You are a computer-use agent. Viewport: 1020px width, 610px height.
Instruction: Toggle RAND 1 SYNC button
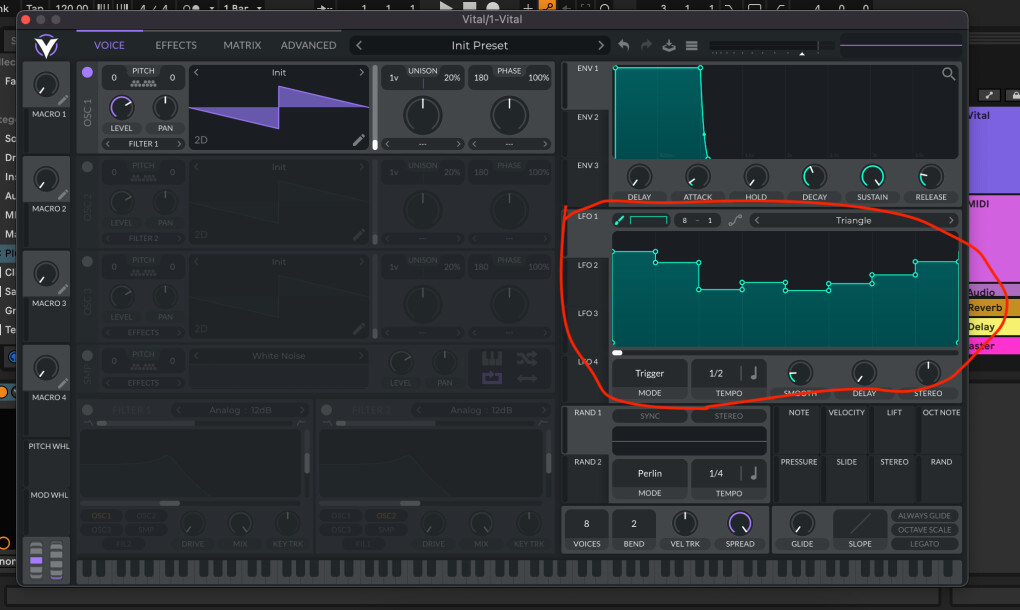pyautogui.click(x=649, y=416)
